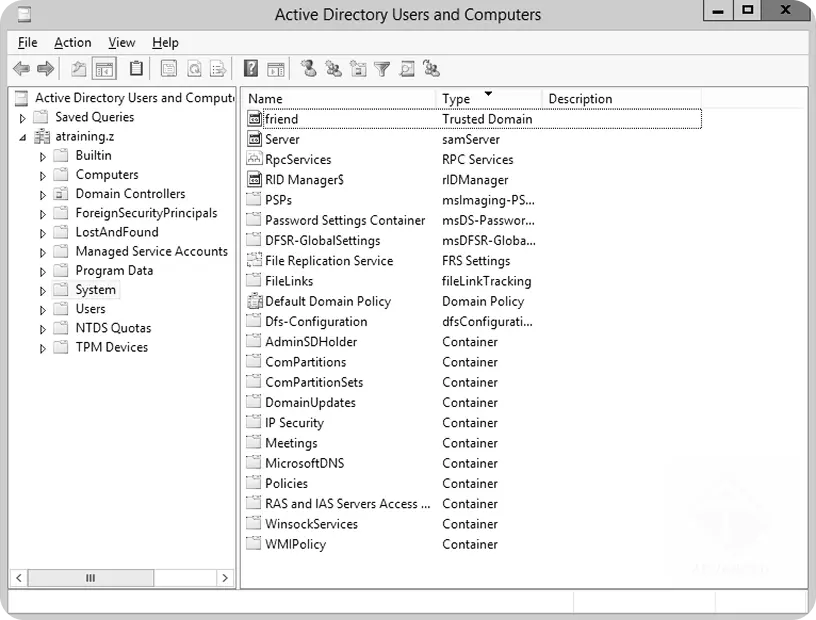Open the Help menu
The image size is (816, 620).
click(x=165, y=42)
